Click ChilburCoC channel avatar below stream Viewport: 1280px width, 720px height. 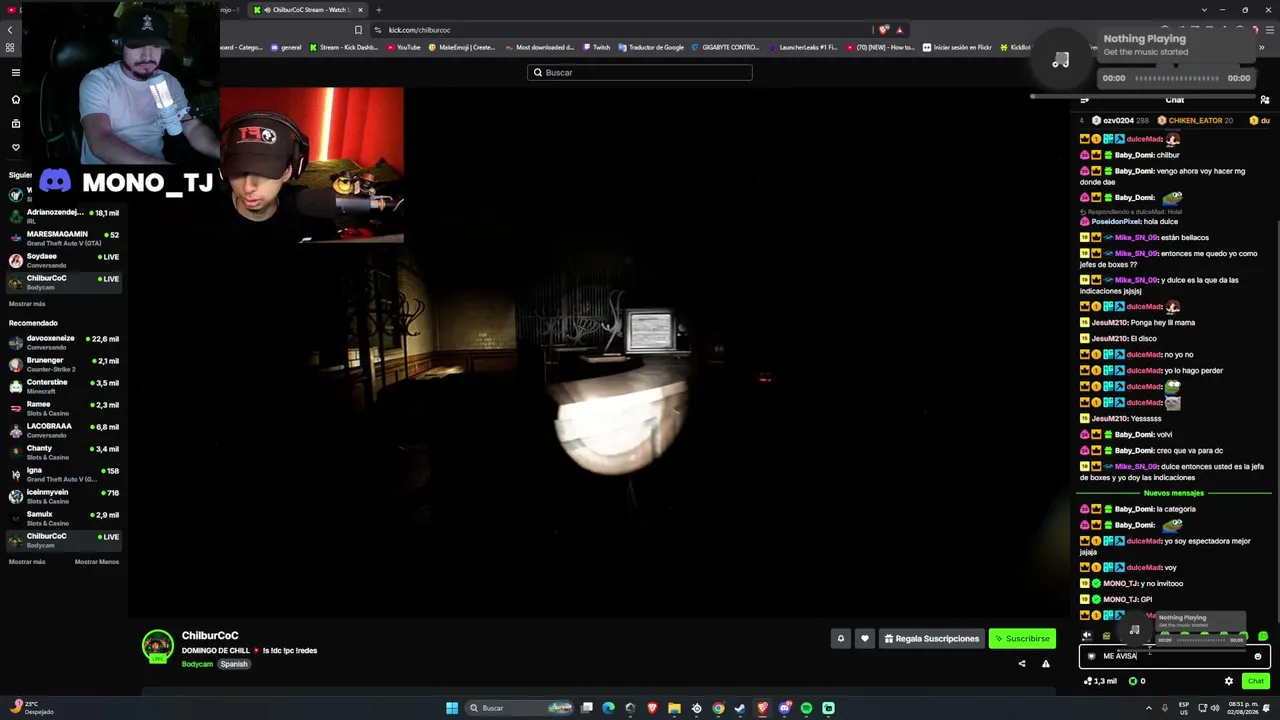[x=157, y=646]
